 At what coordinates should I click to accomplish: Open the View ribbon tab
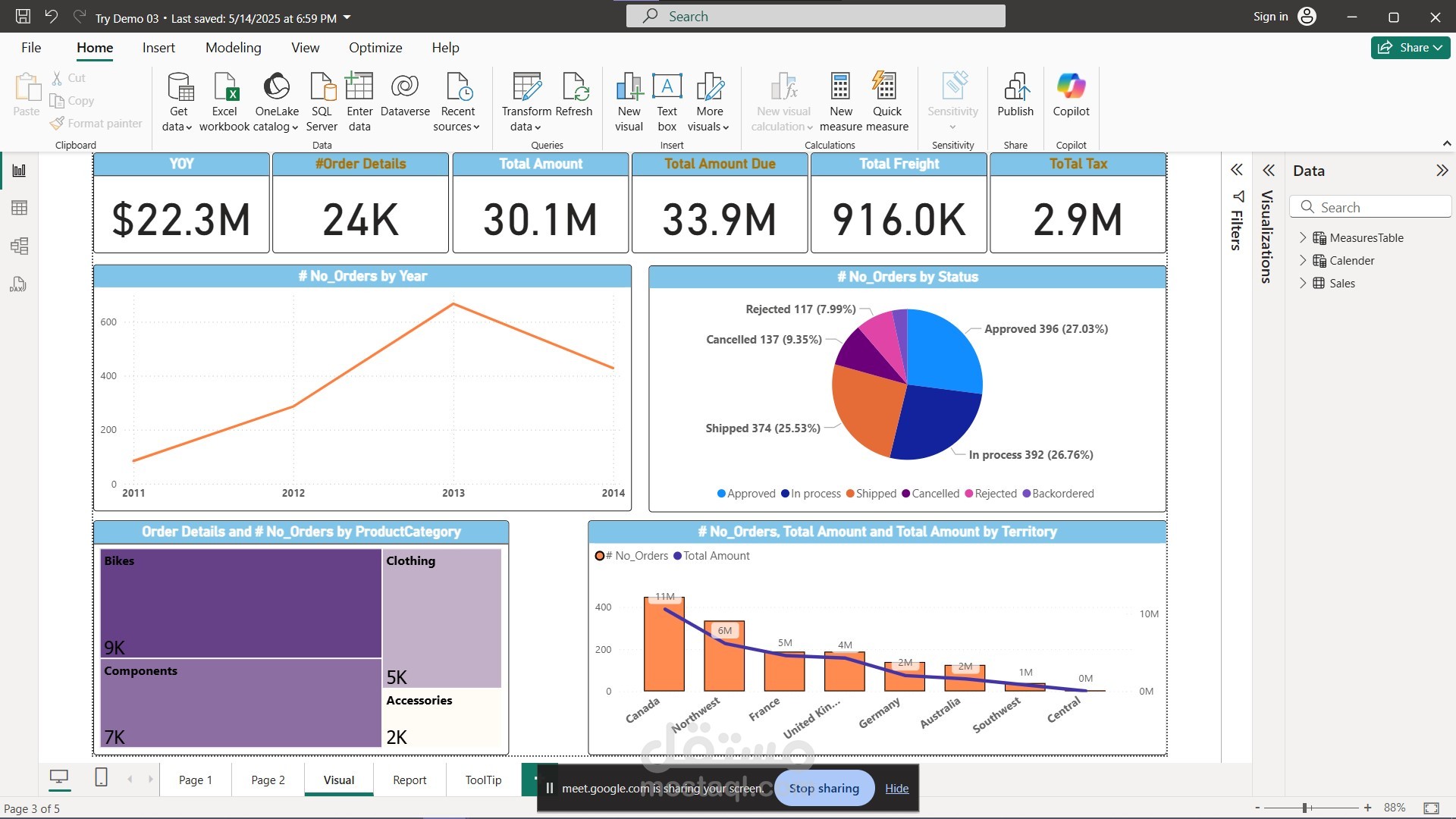click(x=305, y=48)
